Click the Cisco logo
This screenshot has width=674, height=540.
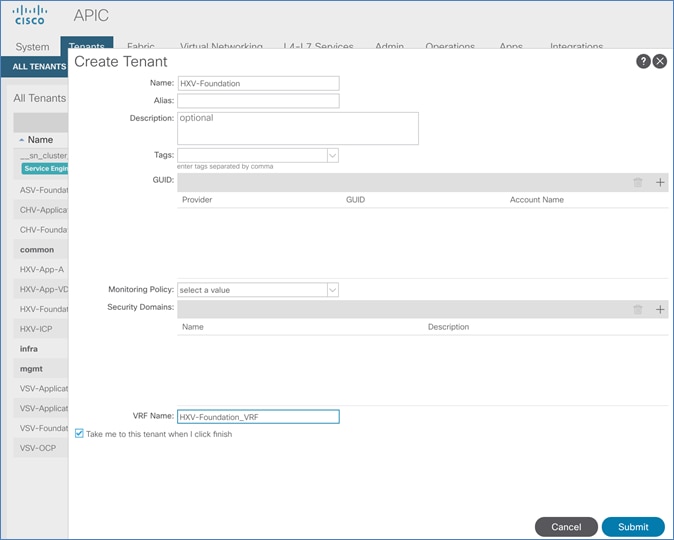pyautogui.click(x=30, y=15)
